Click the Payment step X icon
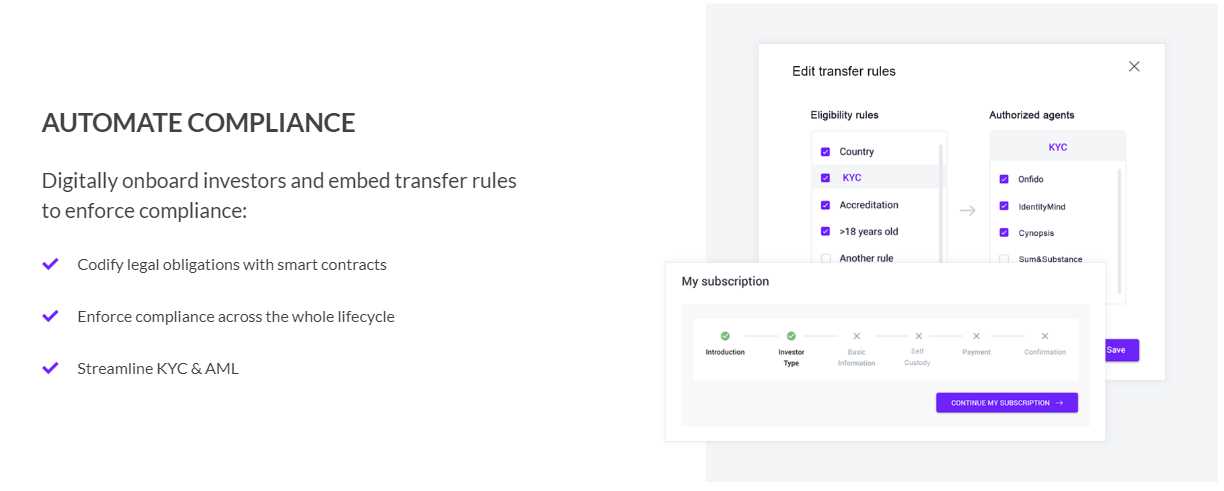 (976, 336)
